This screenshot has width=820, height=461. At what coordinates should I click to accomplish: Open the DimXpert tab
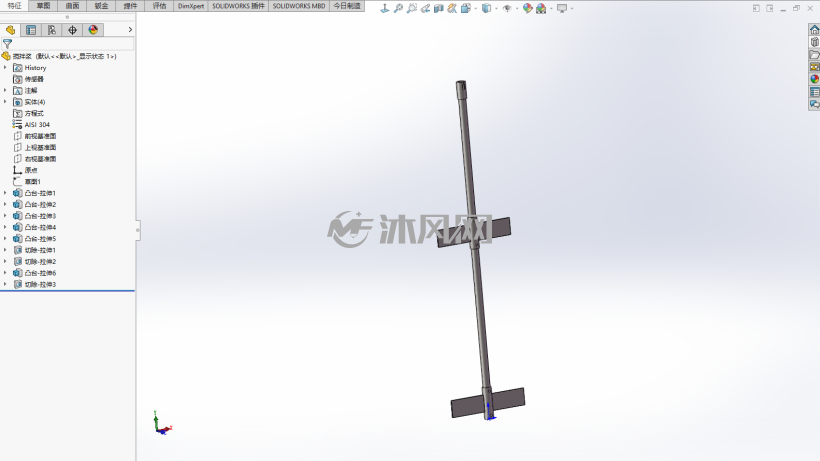pos(191,6)
